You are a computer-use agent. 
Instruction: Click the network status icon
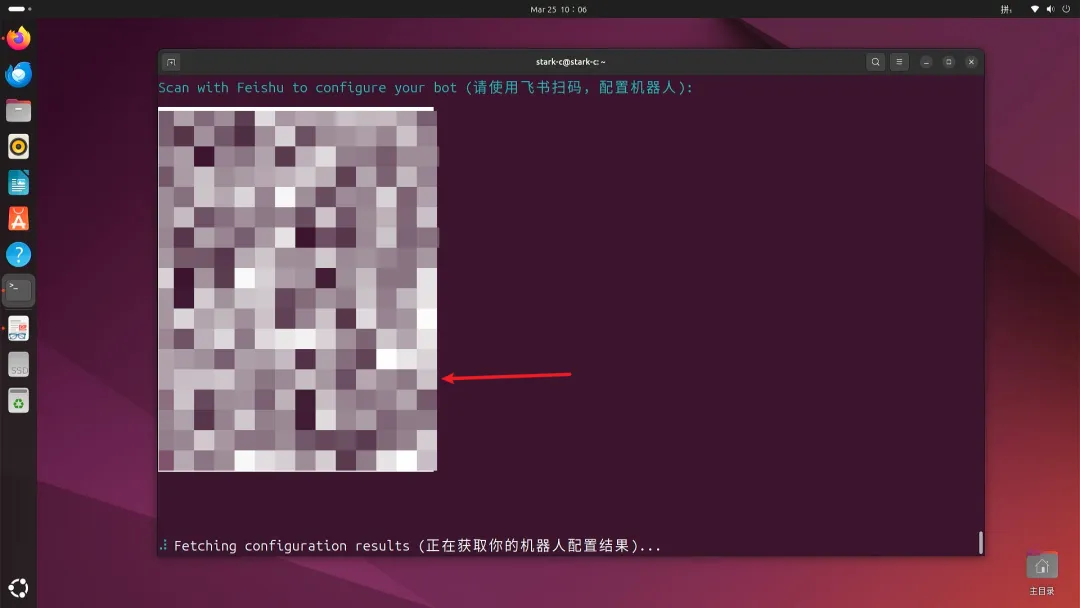(1035, 10)
